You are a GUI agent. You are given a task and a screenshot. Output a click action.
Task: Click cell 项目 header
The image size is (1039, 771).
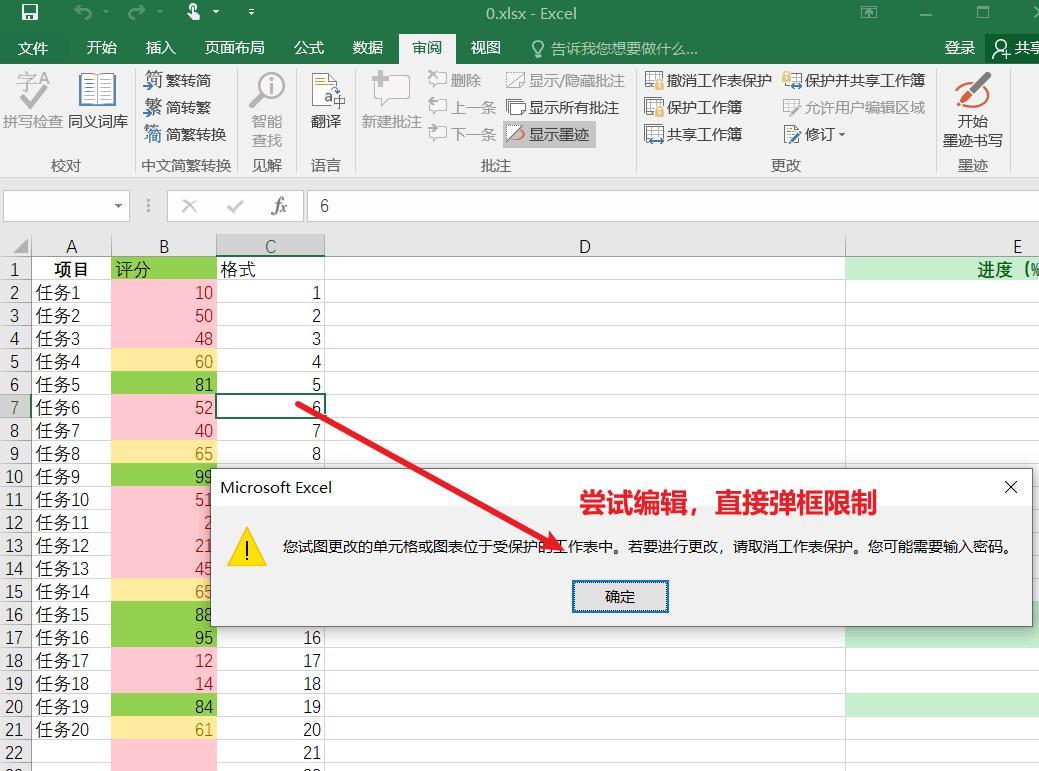(x=71, y=269)
